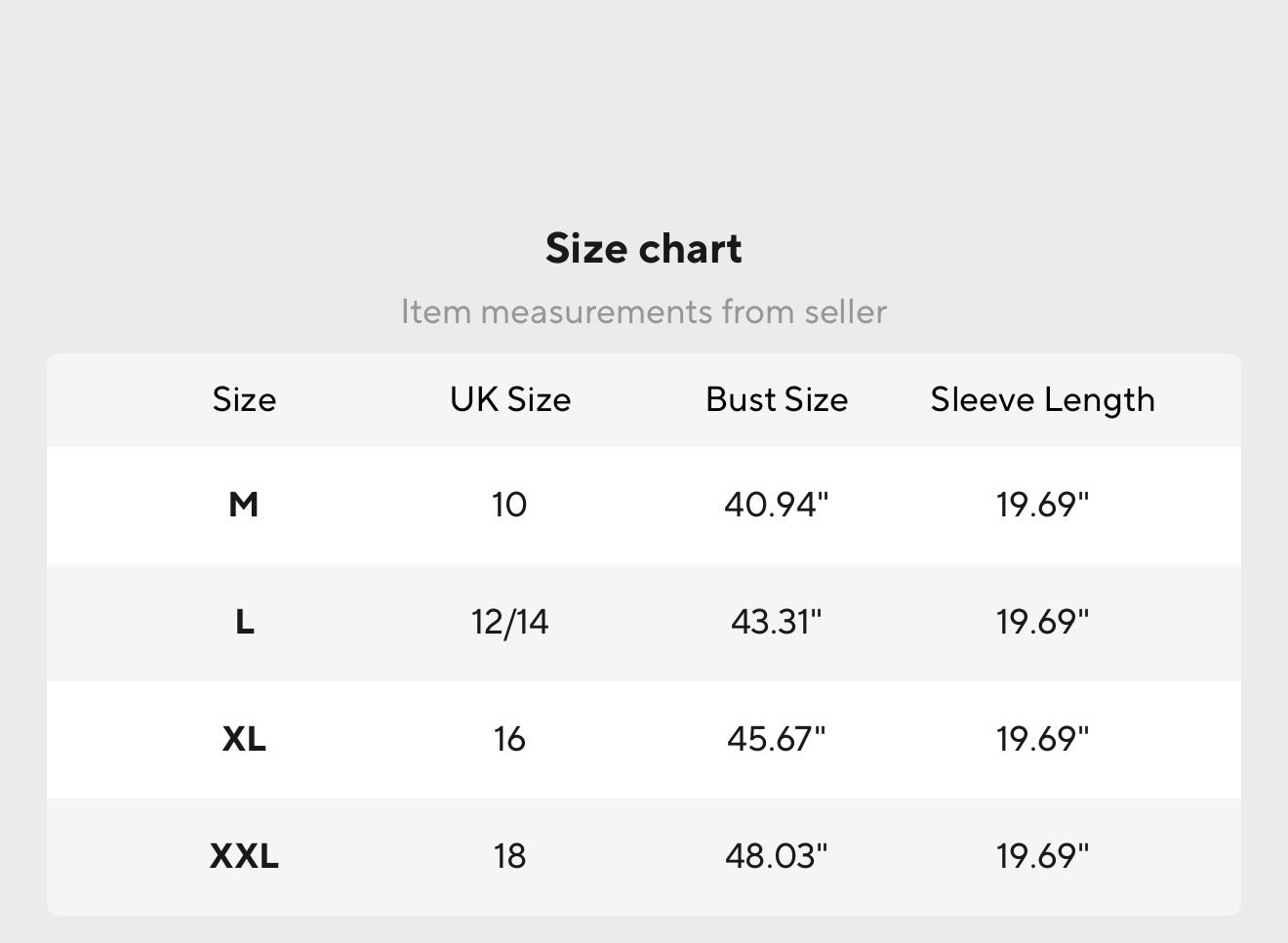Click the 12/14 UK size cell
Viewport: 1288px width, 943px height.
509,622
